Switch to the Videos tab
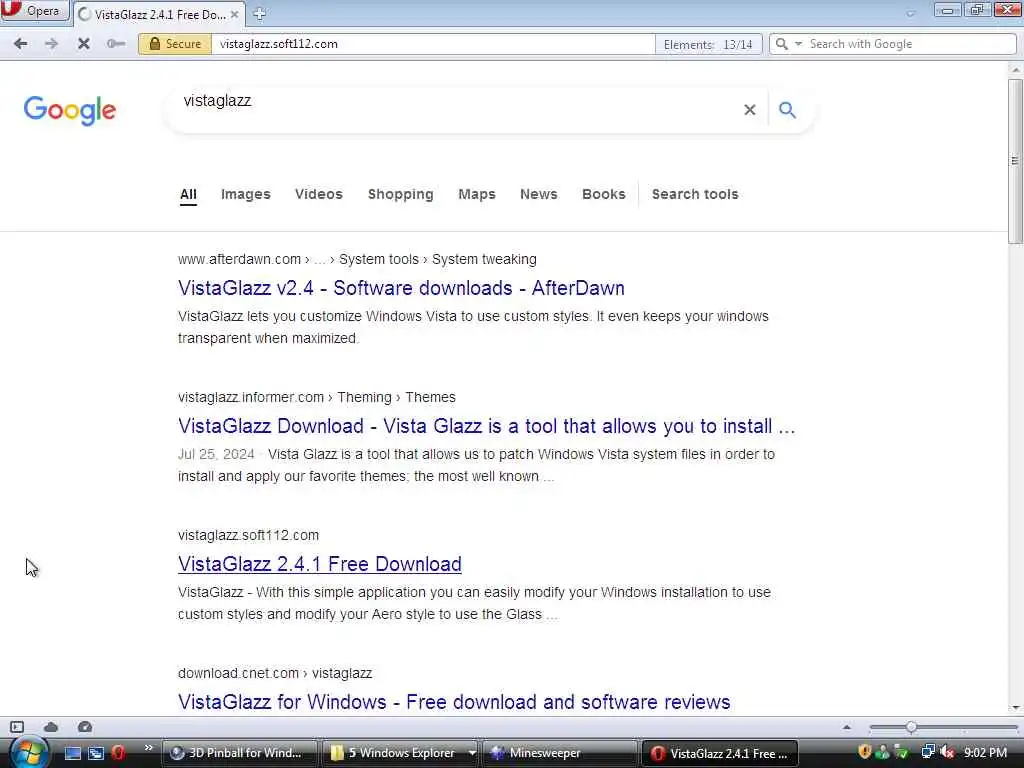 [x=319, y=195]
